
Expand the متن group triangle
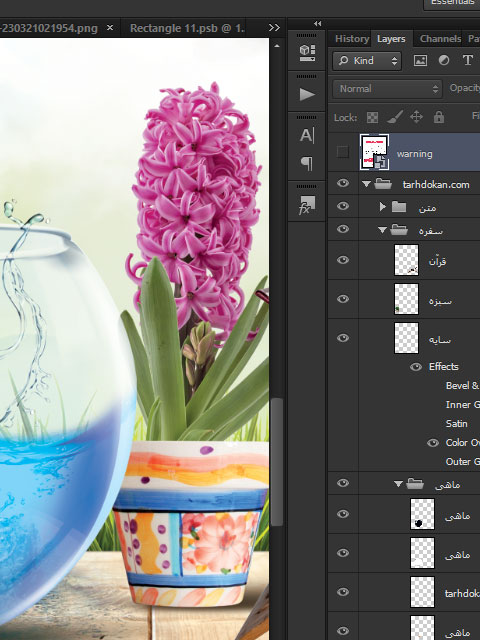point(382,207)
